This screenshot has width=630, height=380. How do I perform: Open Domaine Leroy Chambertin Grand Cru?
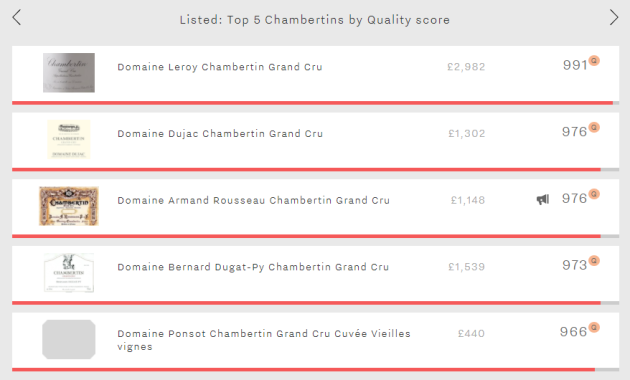coord(220,67)
